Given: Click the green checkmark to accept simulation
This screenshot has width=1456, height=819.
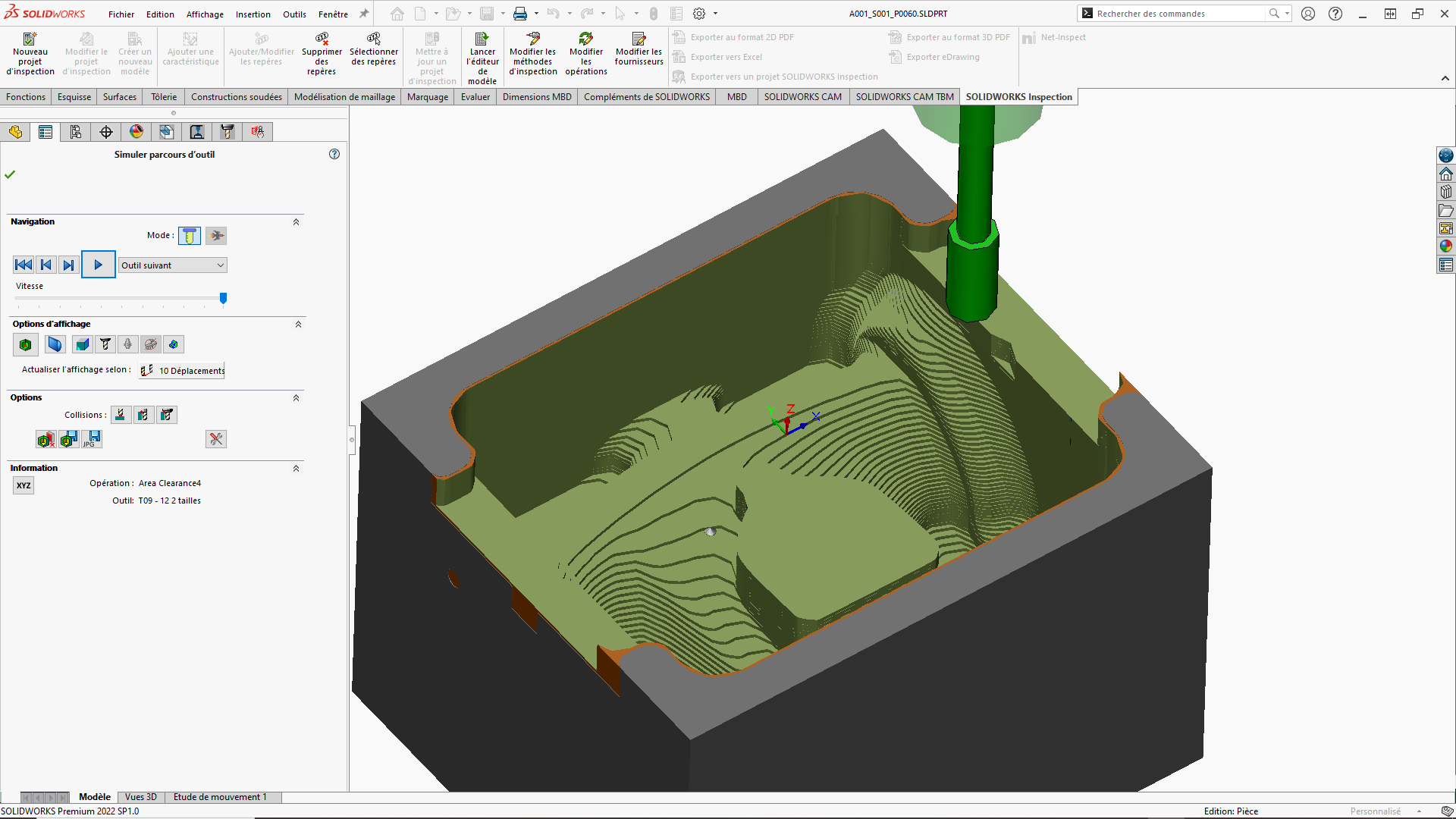Looking at the screenshot, I should coord(10,174).
